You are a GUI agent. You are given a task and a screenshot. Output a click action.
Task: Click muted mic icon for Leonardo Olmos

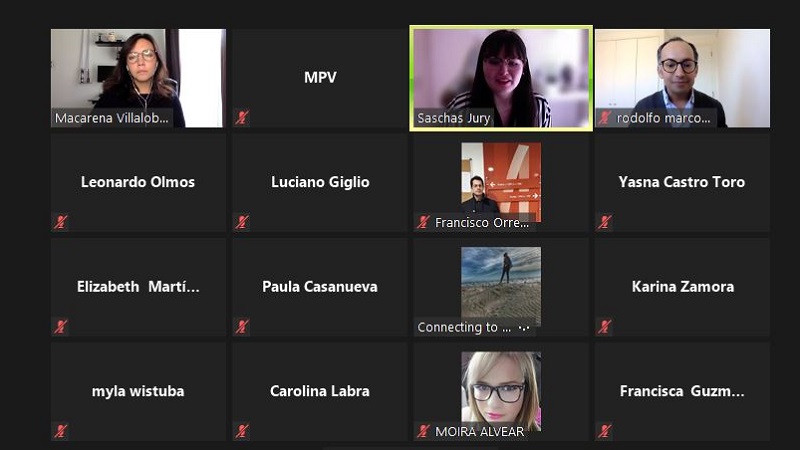point(61,222)
